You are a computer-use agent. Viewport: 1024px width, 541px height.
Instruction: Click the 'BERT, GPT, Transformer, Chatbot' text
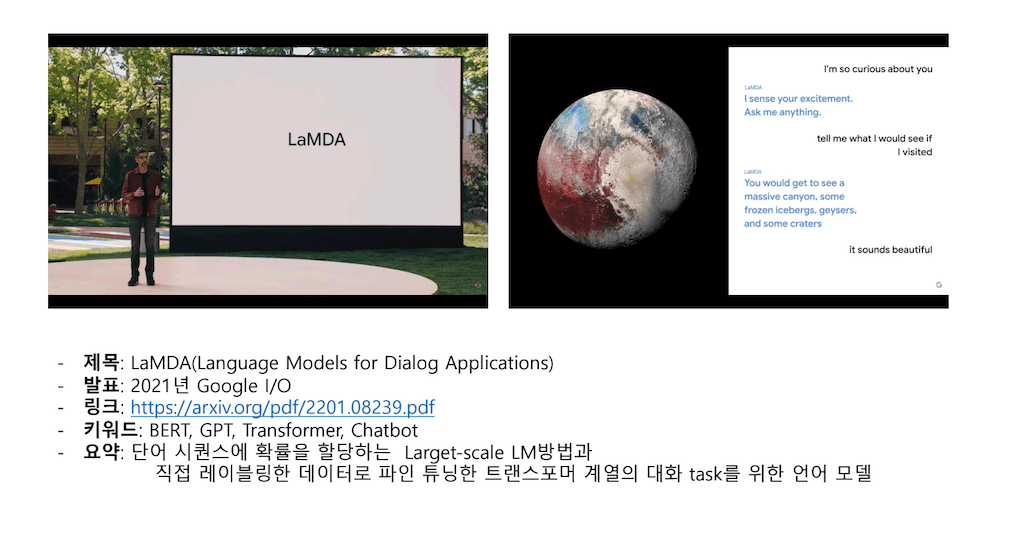pyautogui.click(x=283, y=431)
